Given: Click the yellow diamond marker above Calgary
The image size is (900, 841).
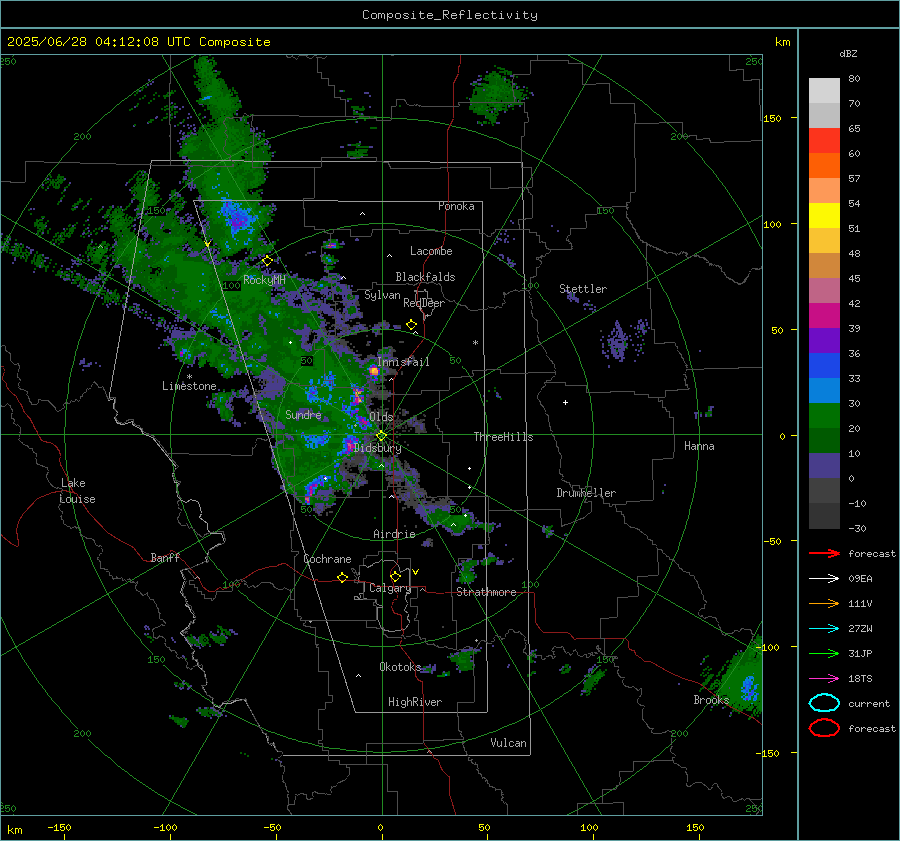Looking at the screenshot, I should tap(395, 576).
